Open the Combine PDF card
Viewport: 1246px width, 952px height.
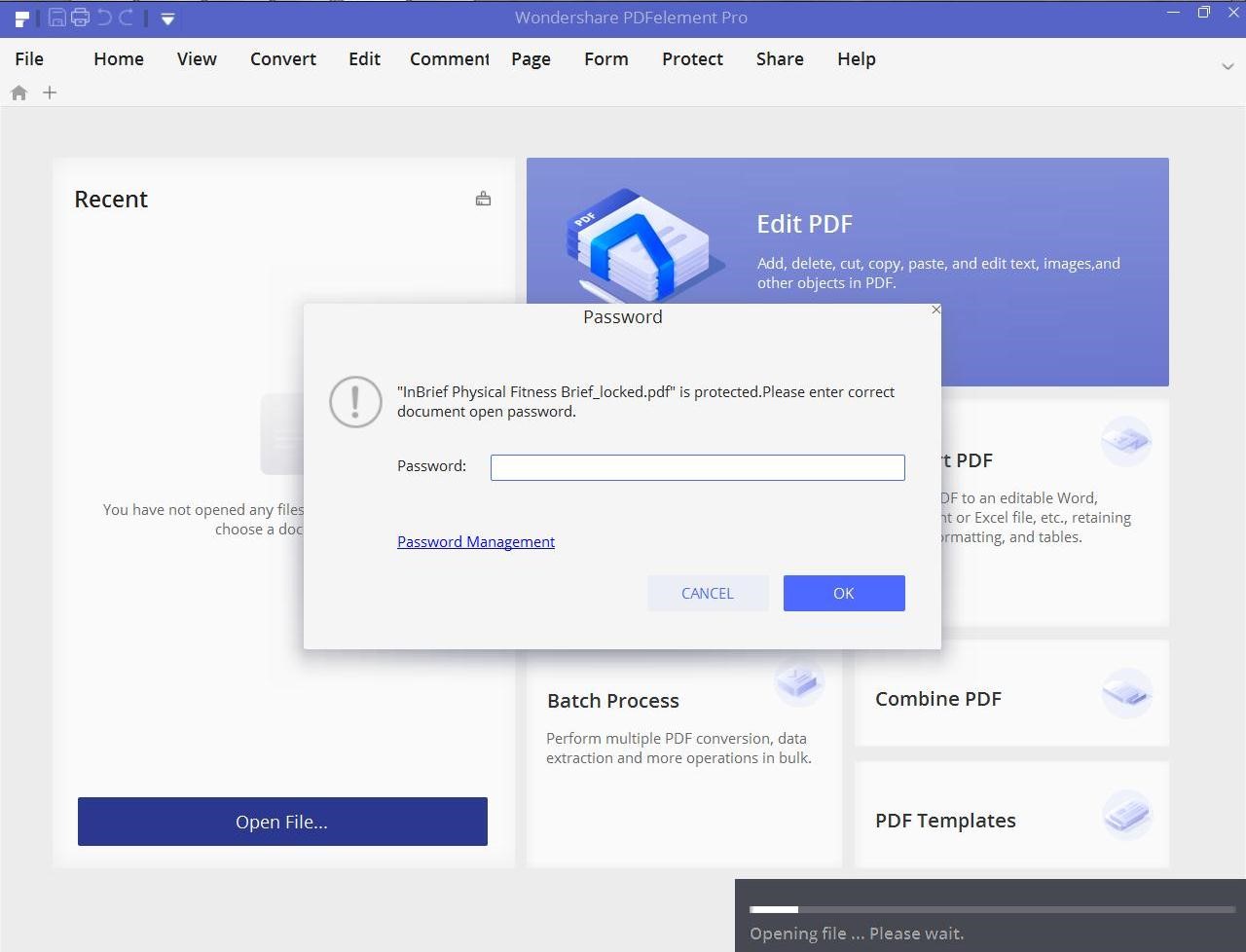click(1011, 693)
